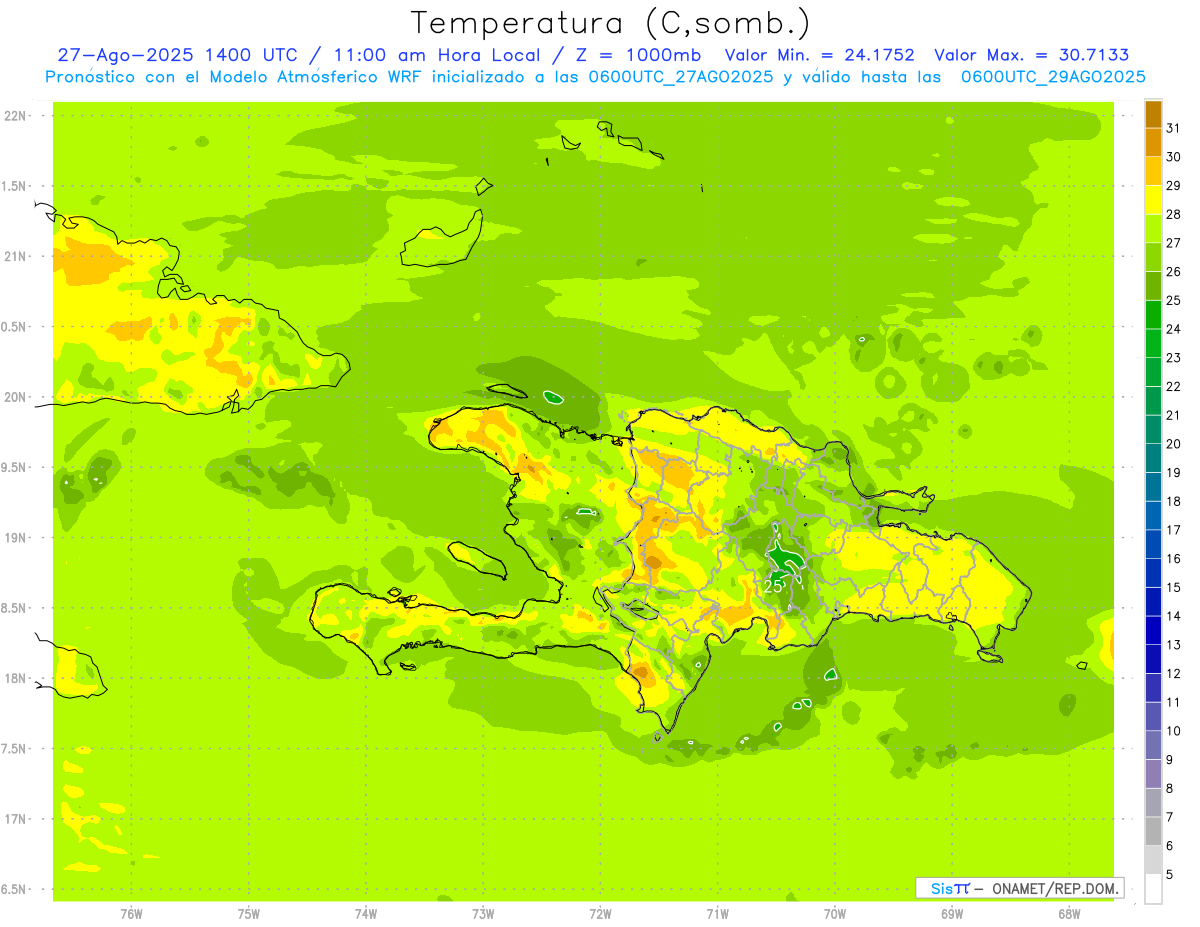This screenshot has width=1200, height=927.
Task: Pick the yellow colorbar swatch between 28 and 29
Action: pyautogui.click(x=1153, y=199)
